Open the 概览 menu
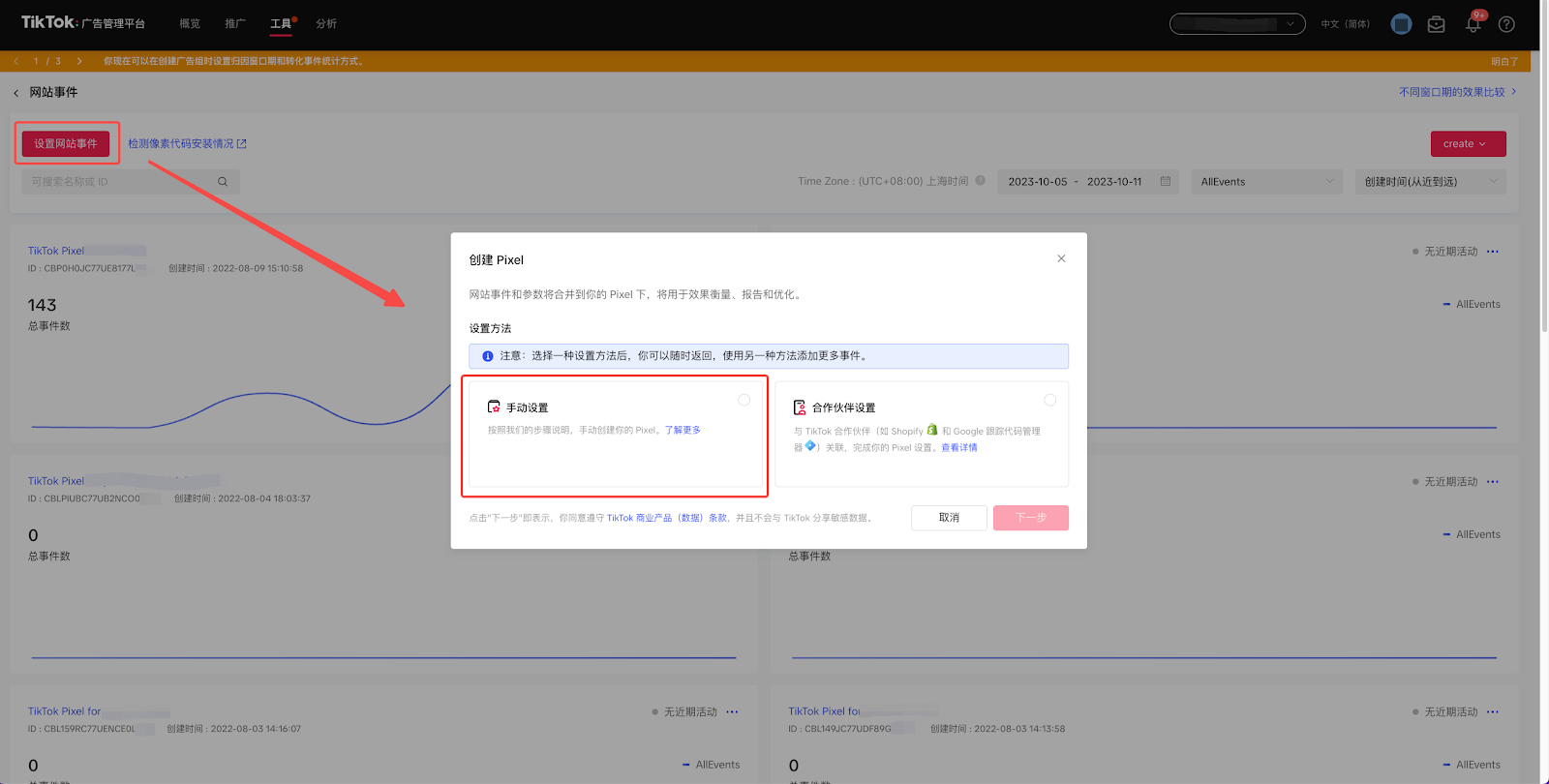Viewport: 1549px width, 784px height. pyautogui.click(x=190, y=23)
